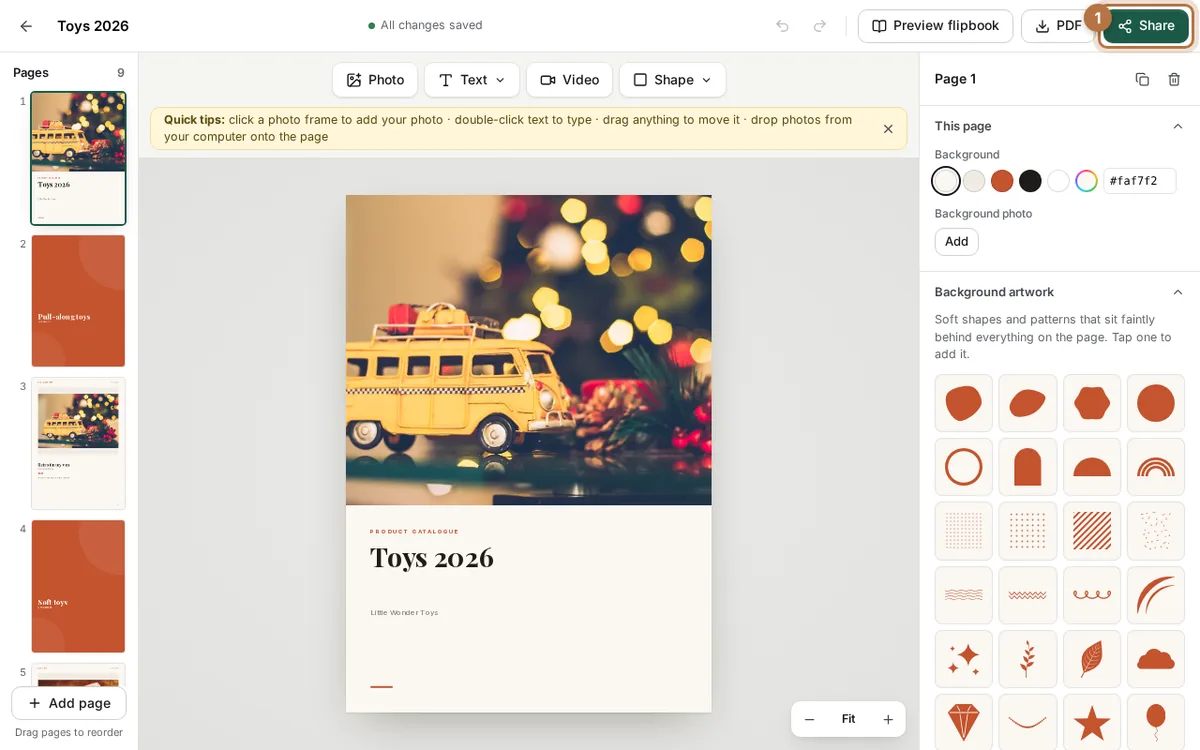Insert a Photo from the toolbar

[x=375, y=80]
